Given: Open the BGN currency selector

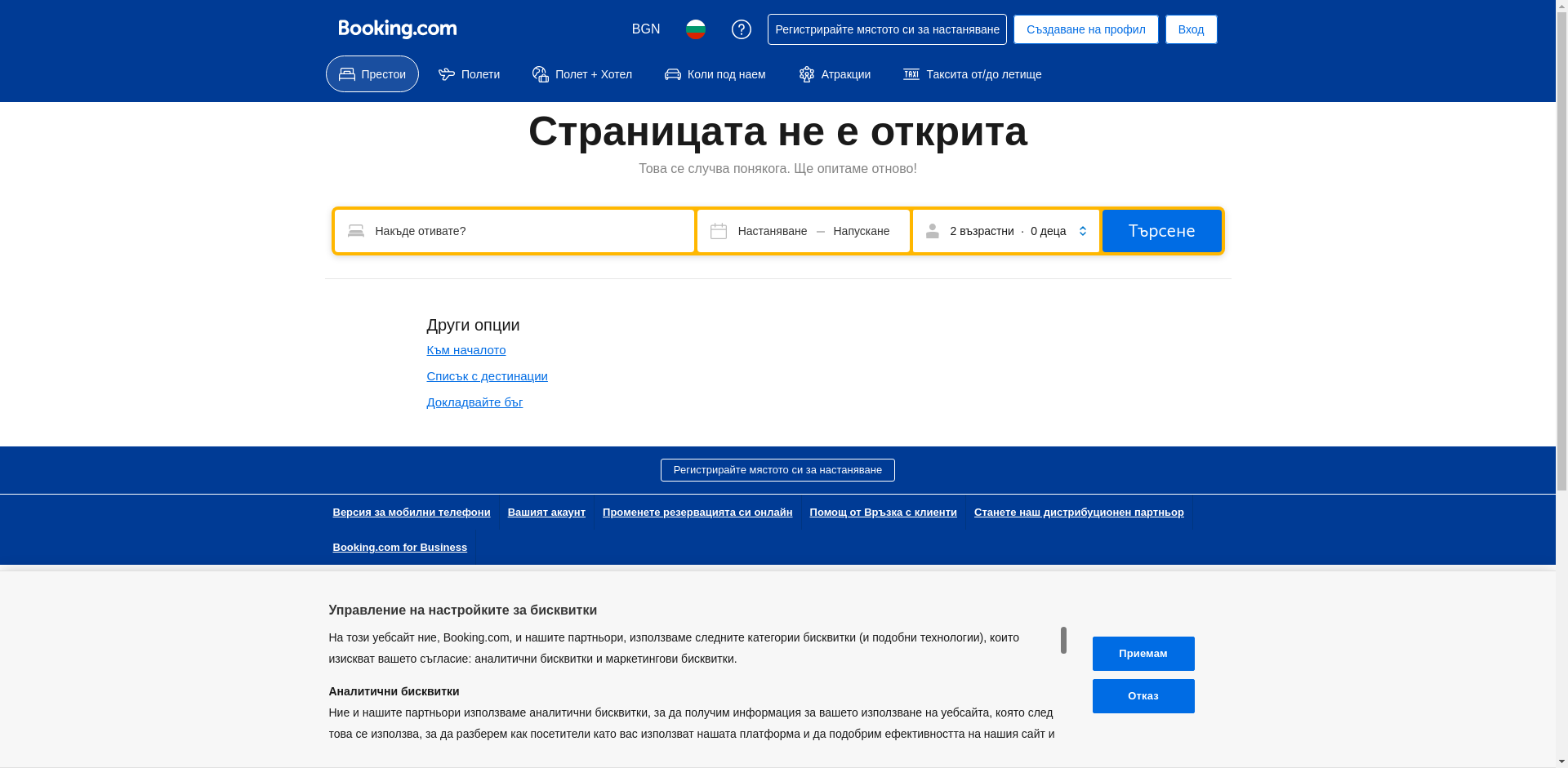Looking at the screenshot, I should [644, 29].
